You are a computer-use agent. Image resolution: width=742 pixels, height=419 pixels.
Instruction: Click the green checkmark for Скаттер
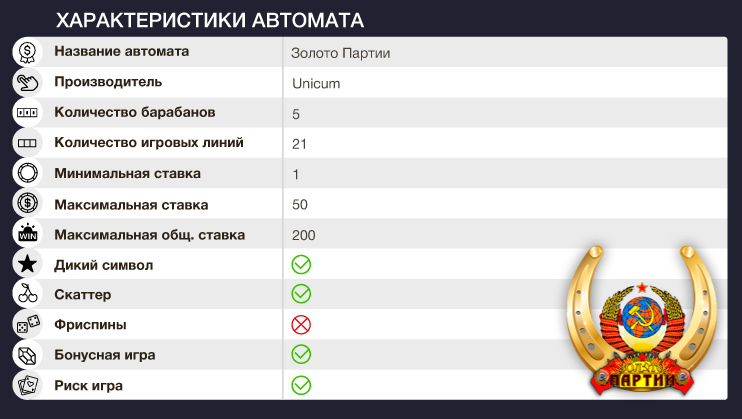pos(301,294)
